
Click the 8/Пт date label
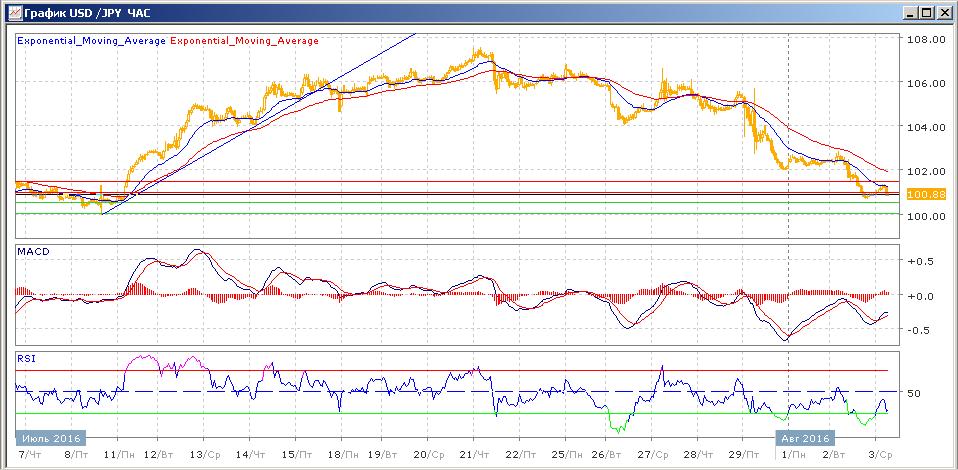[76, 455]
